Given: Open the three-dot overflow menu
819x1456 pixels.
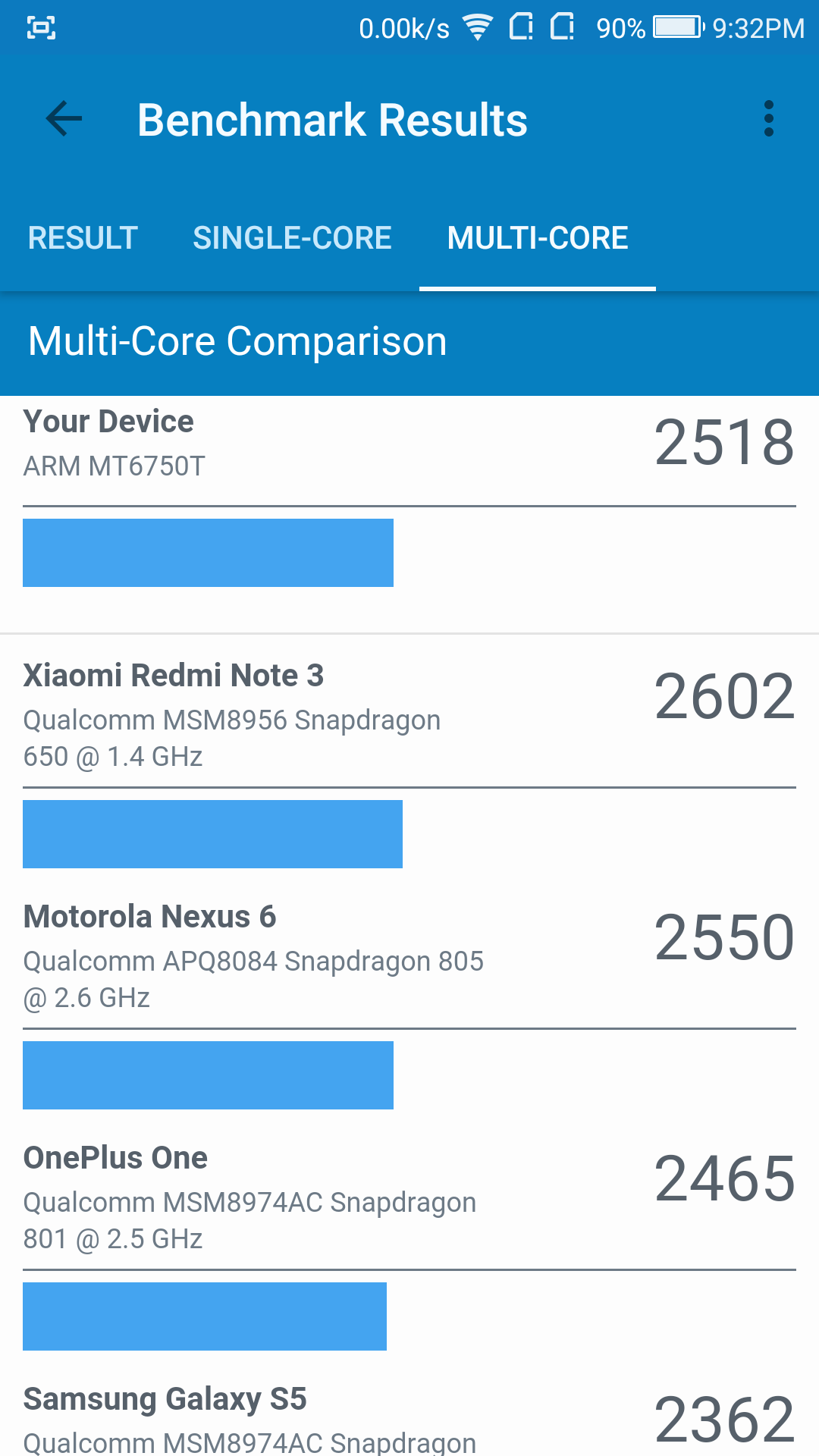Looking at the screenshot, I should pyautogui.click(x=769, y=119).
